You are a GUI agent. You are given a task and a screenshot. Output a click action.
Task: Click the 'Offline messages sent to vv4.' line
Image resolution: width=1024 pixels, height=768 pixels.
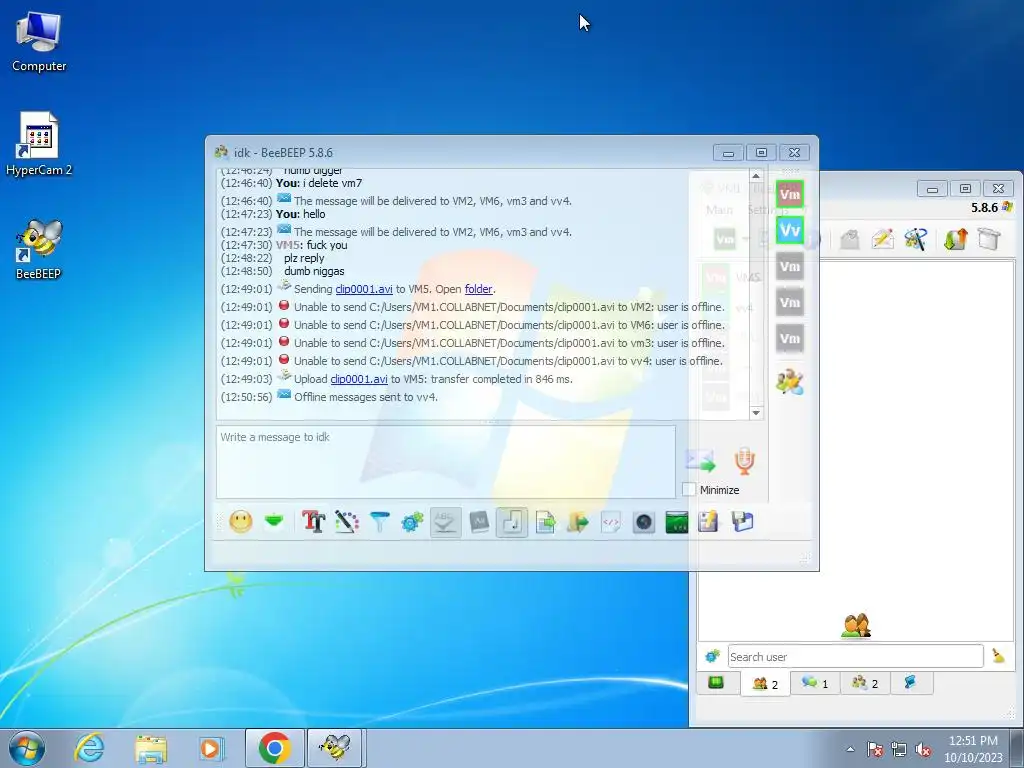366,397
